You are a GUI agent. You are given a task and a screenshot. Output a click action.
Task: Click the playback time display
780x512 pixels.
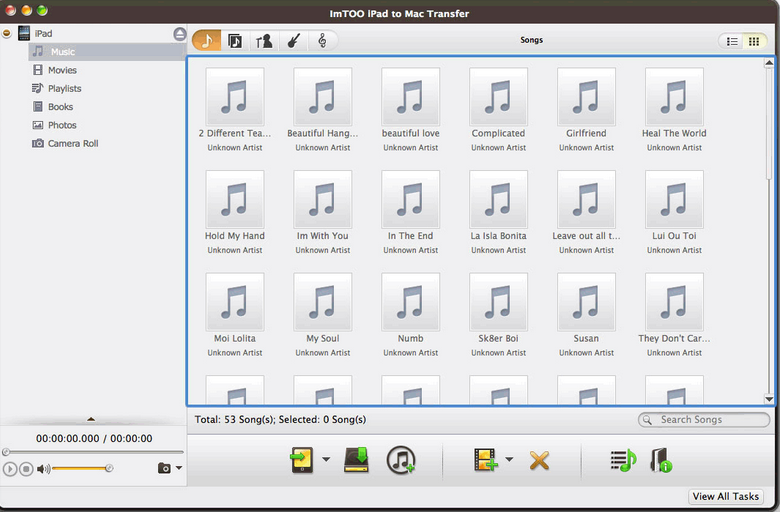click(x=94, y=438)
